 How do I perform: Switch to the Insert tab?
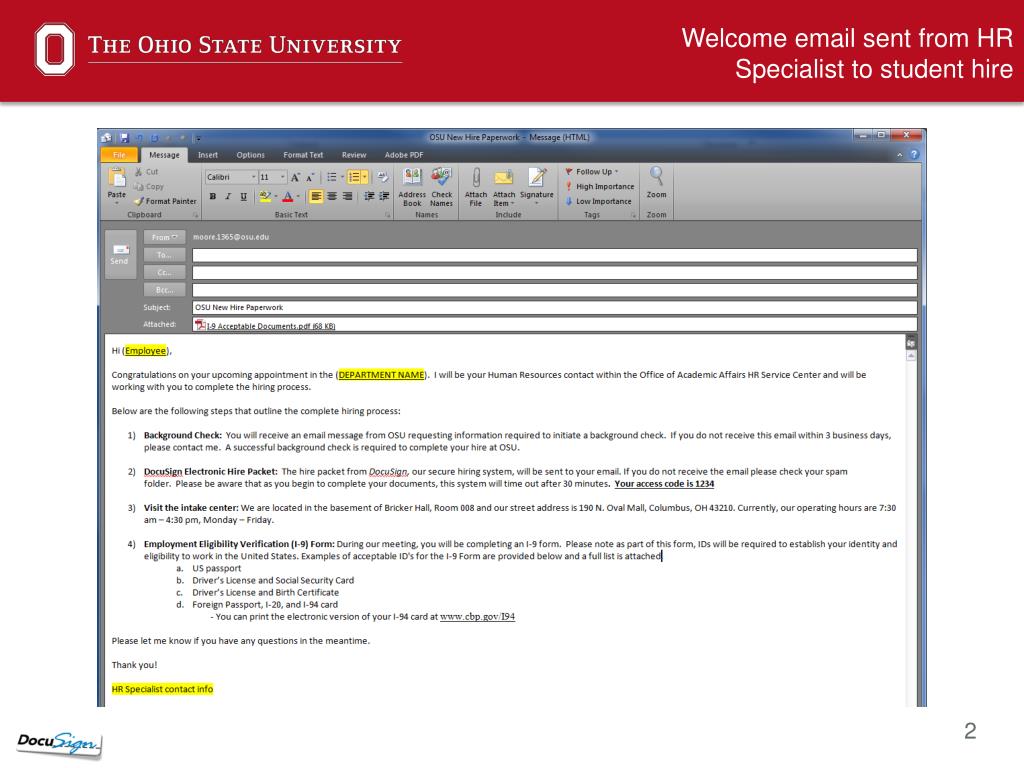coord(208,155)
